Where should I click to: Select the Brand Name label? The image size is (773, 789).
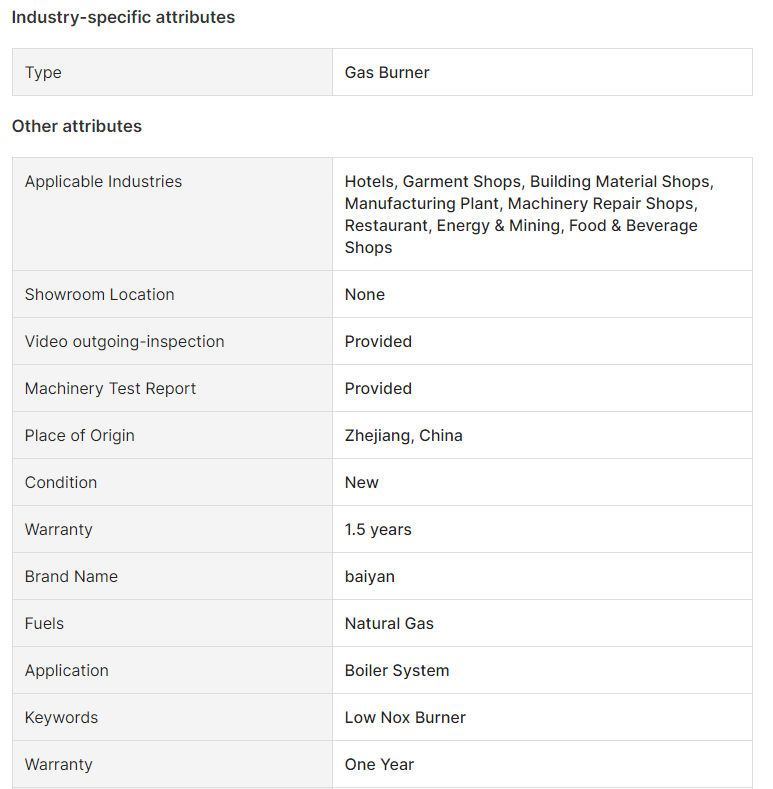pyautogui.click(x=71, y=577)
